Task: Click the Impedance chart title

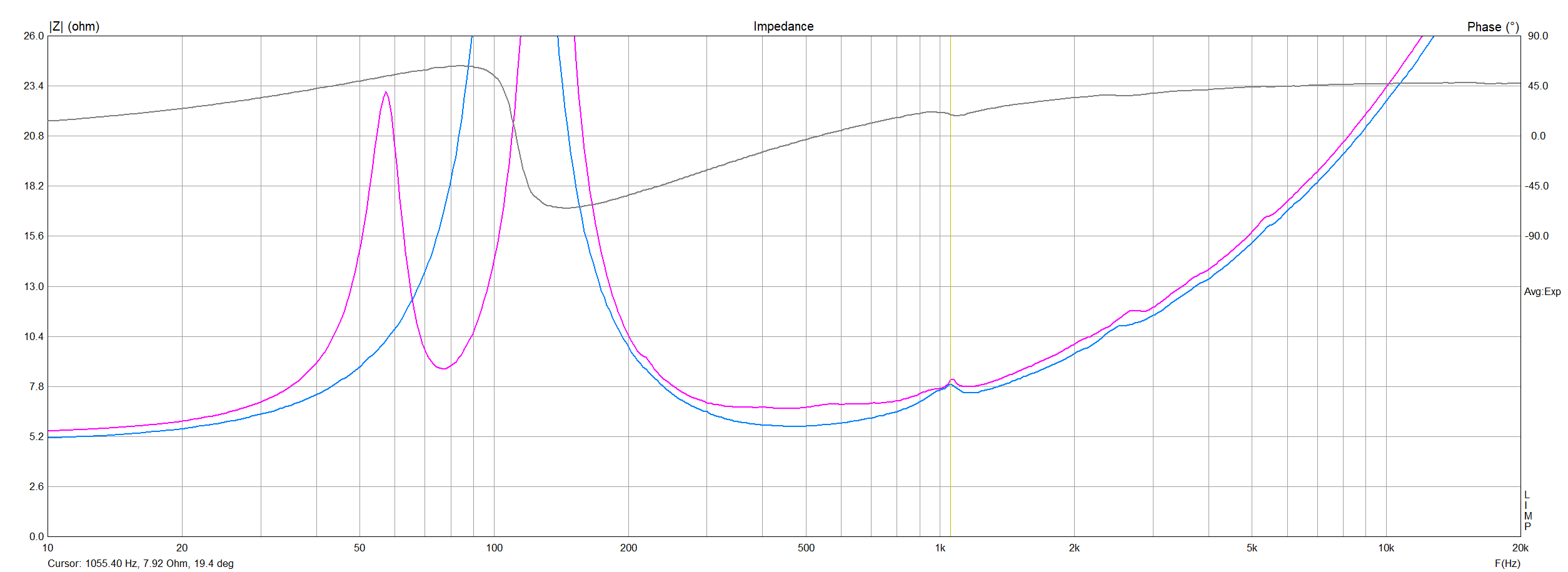Action: tap(783, 26)
